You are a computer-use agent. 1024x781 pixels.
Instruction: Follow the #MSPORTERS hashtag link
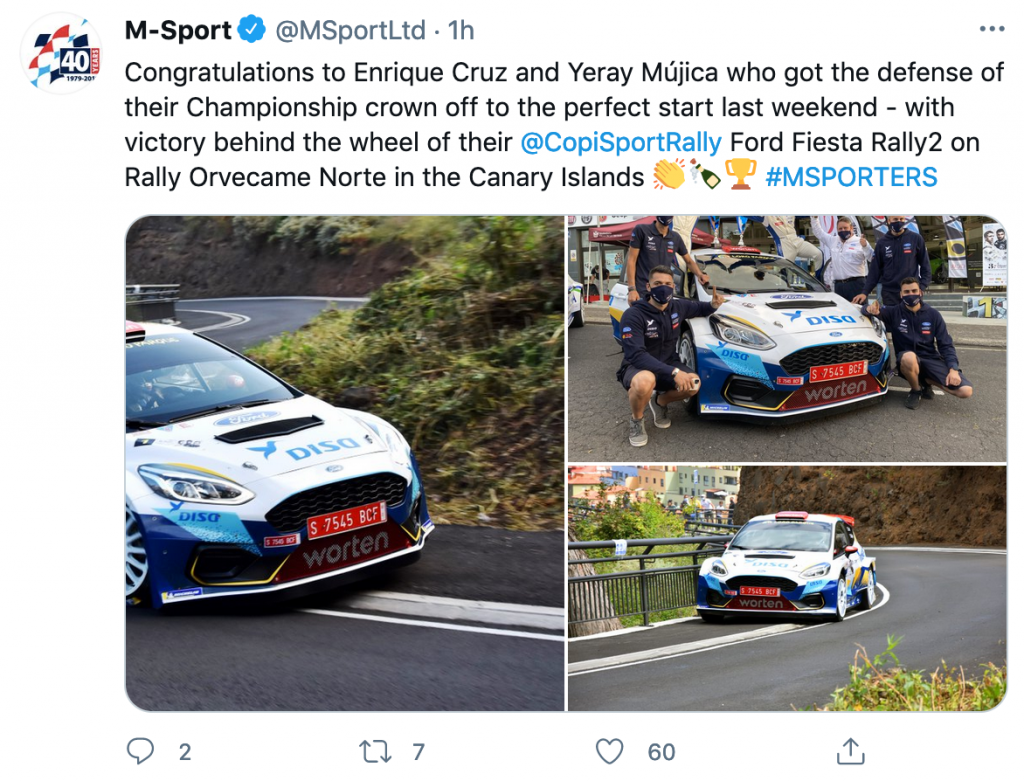(x=851, y=178)
